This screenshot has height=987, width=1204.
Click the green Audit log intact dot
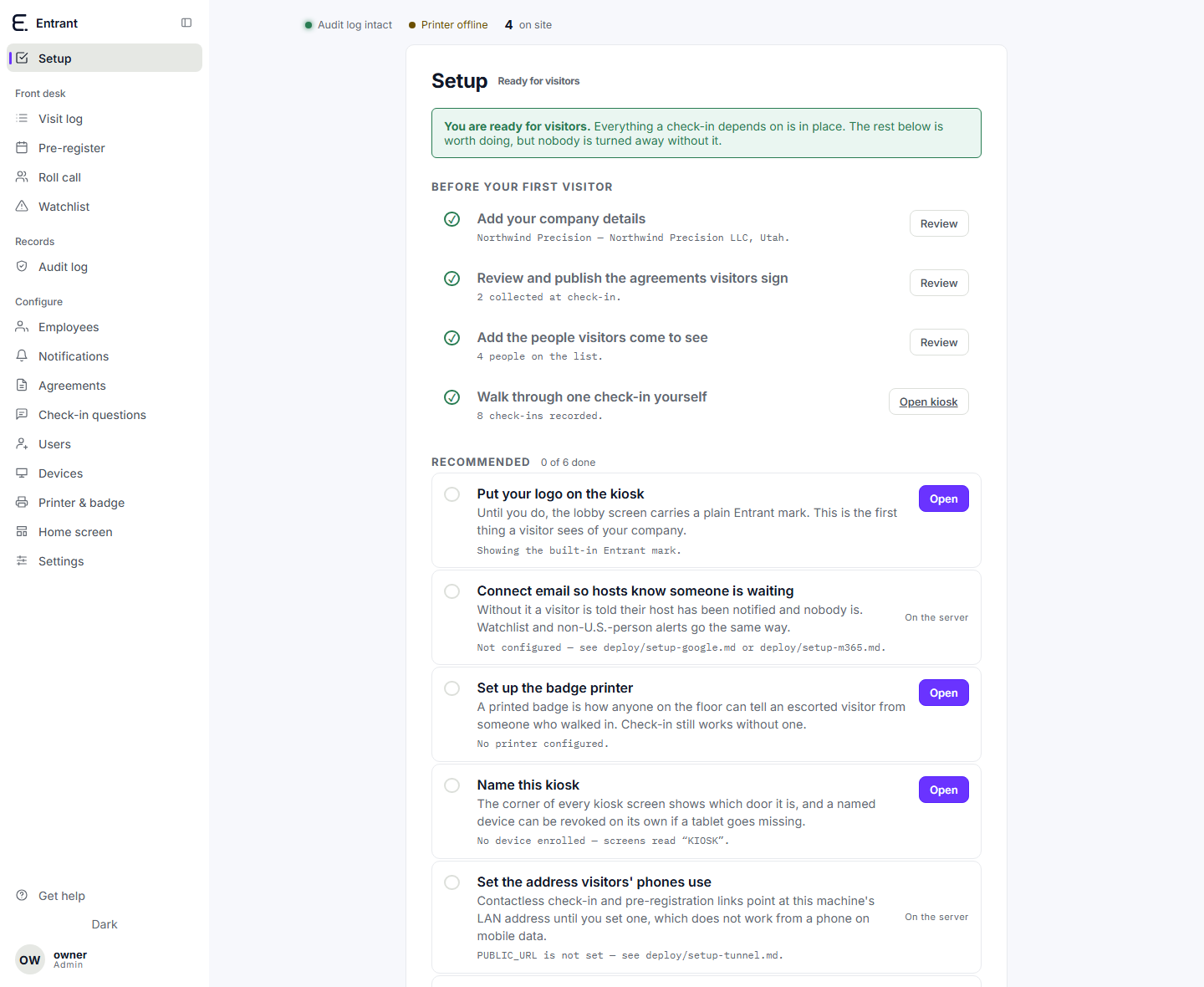(309, 25)
